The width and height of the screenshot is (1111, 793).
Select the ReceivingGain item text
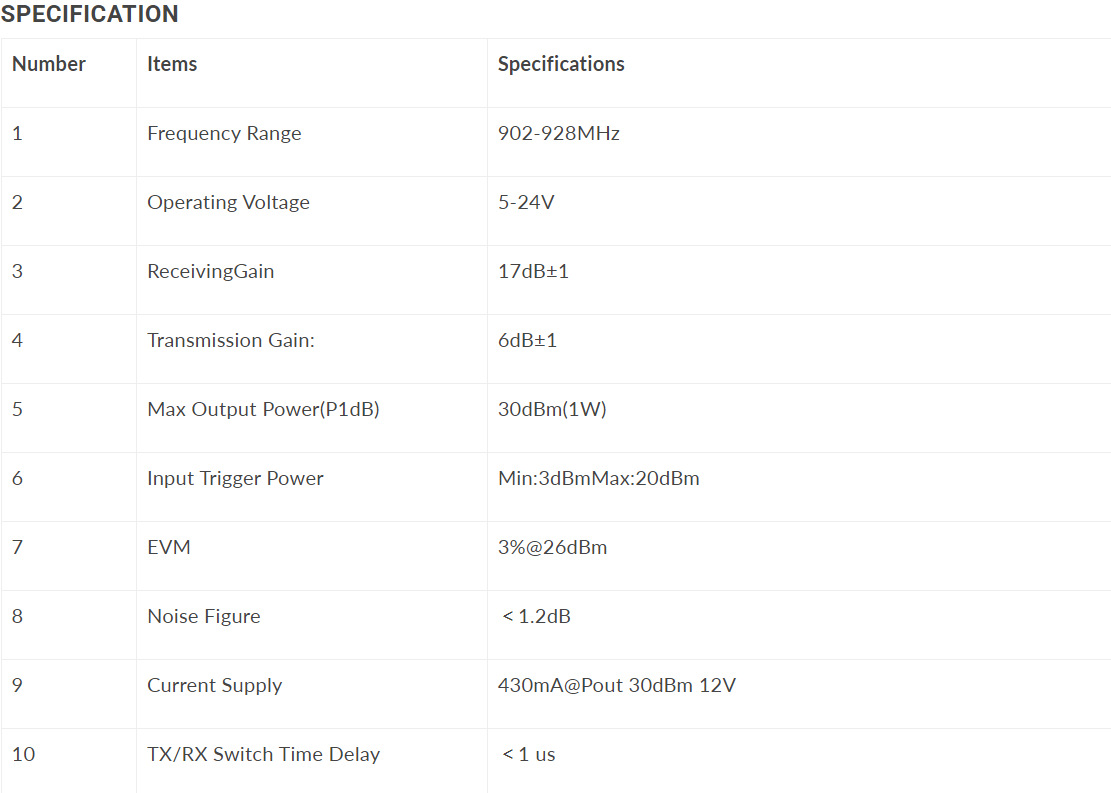[x=210, y=271]
